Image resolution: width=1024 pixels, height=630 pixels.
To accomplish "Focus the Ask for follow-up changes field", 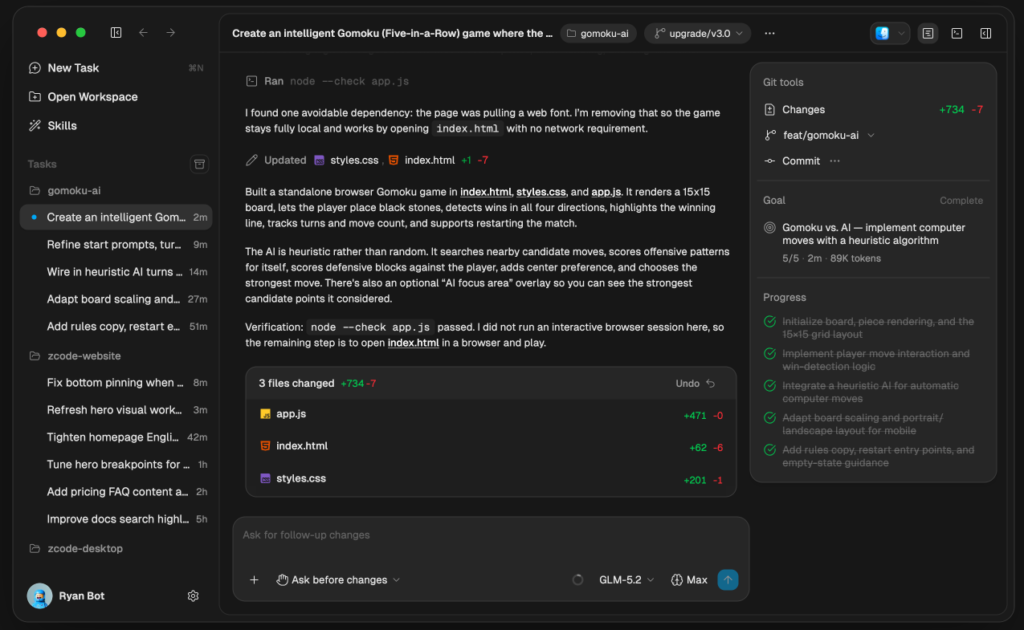I will [x=490, y=535].
